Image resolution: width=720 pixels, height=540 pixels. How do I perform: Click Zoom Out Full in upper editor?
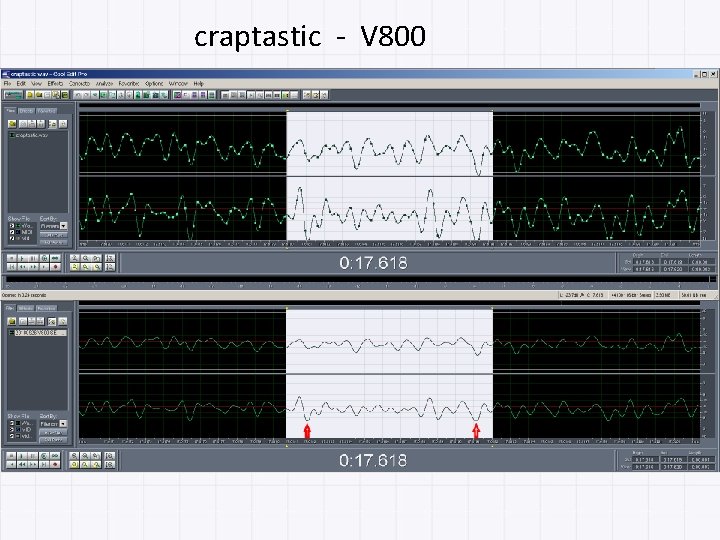[x=96, y=258]
